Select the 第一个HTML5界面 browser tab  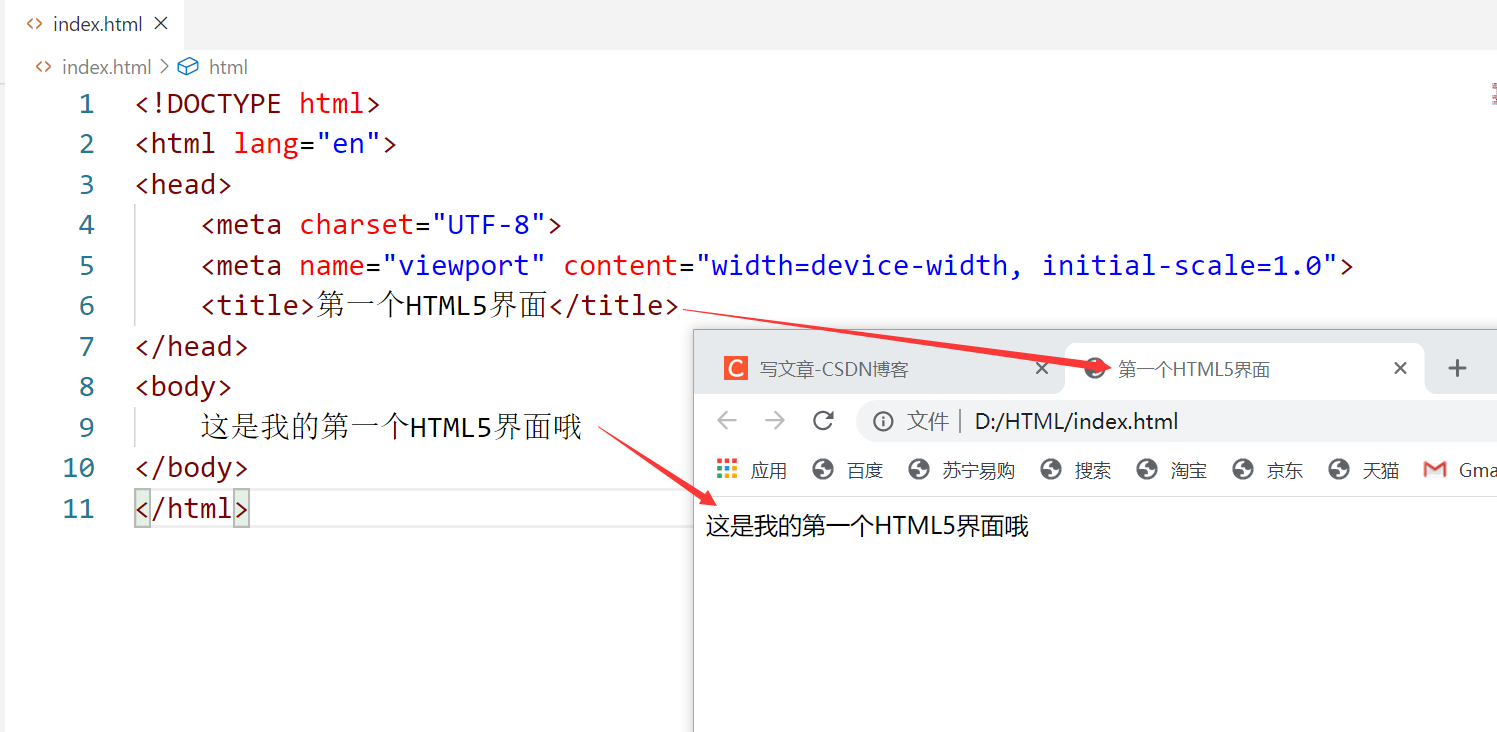[x=1240, y=369]
